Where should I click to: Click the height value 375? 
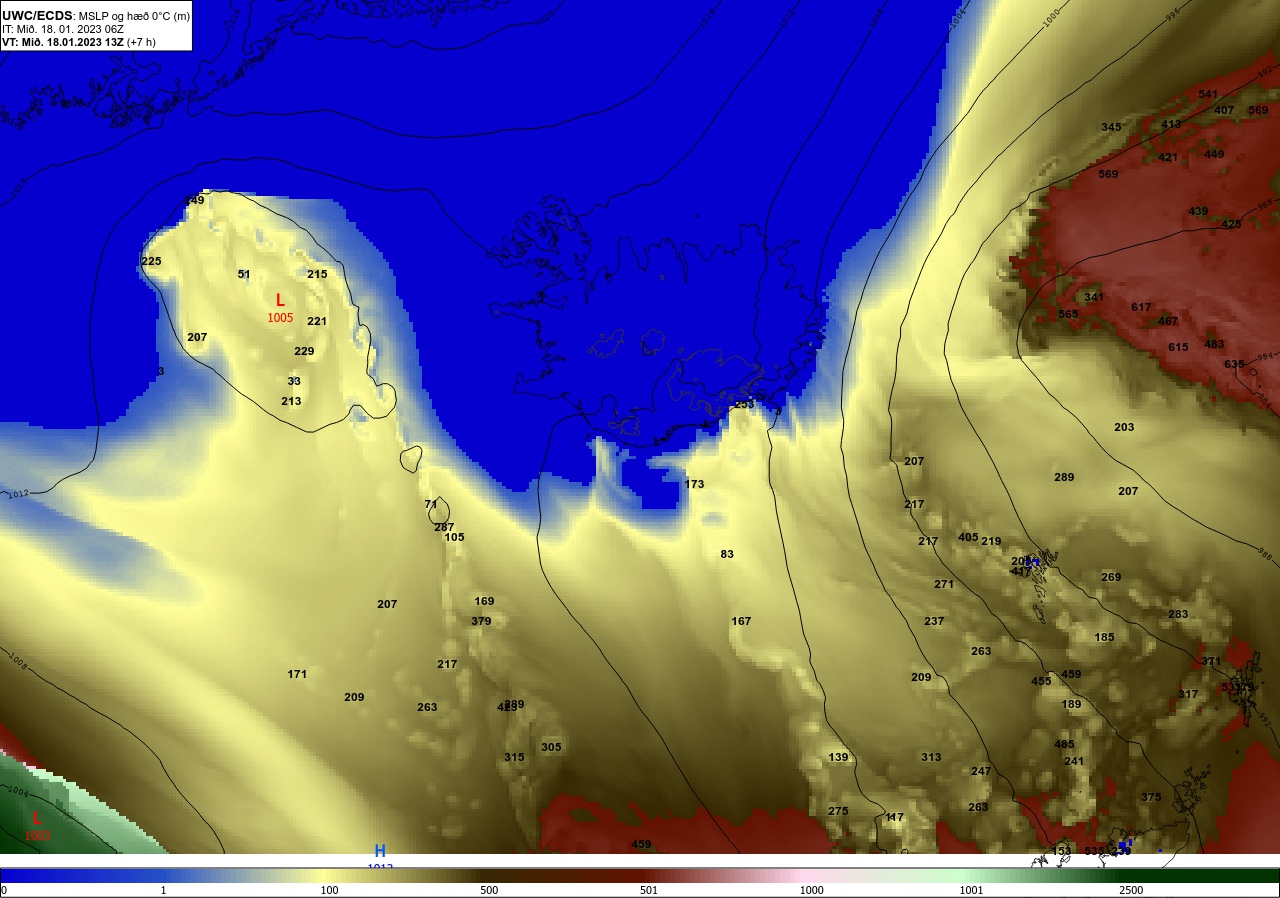click(1151, 797)
